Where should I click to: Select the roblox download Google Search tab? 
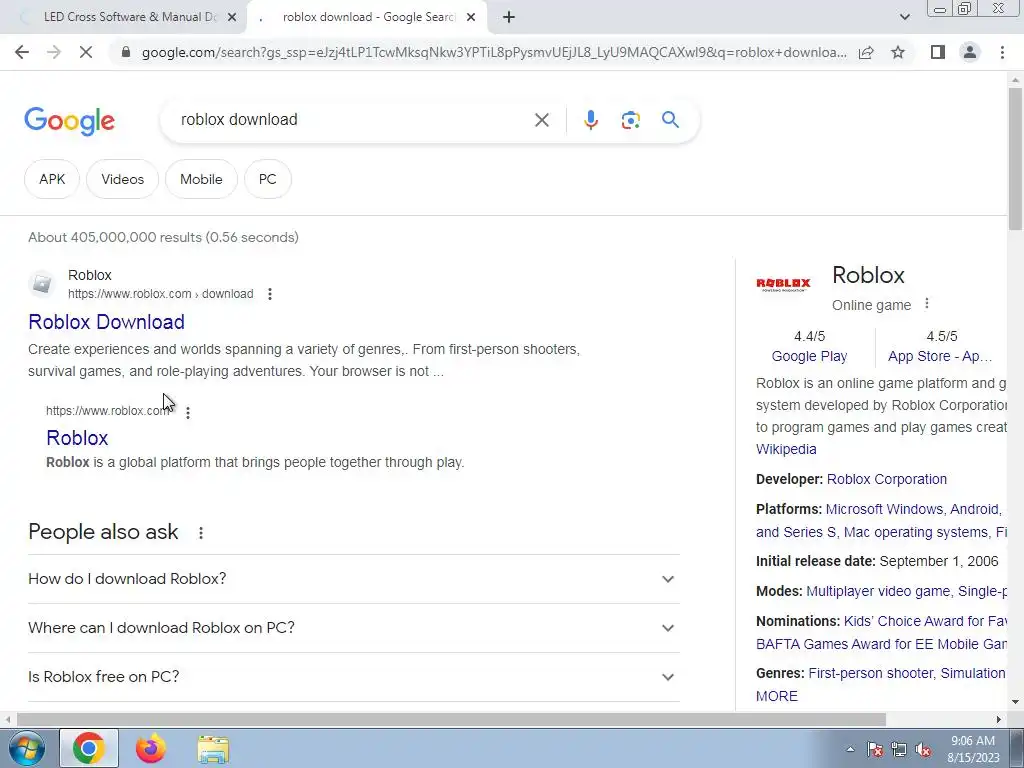(368, 17)
